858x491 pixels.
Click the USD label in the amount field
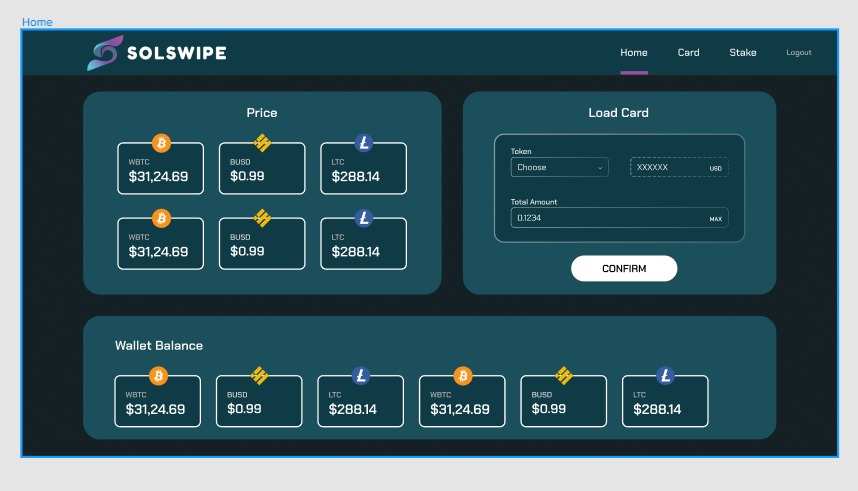716,169
